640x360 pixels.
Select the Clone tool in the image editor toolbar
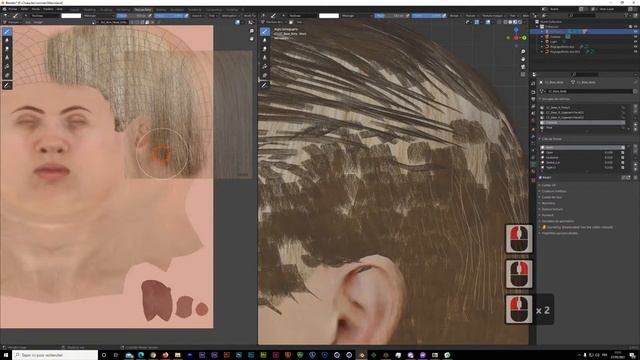click(7, 58)
